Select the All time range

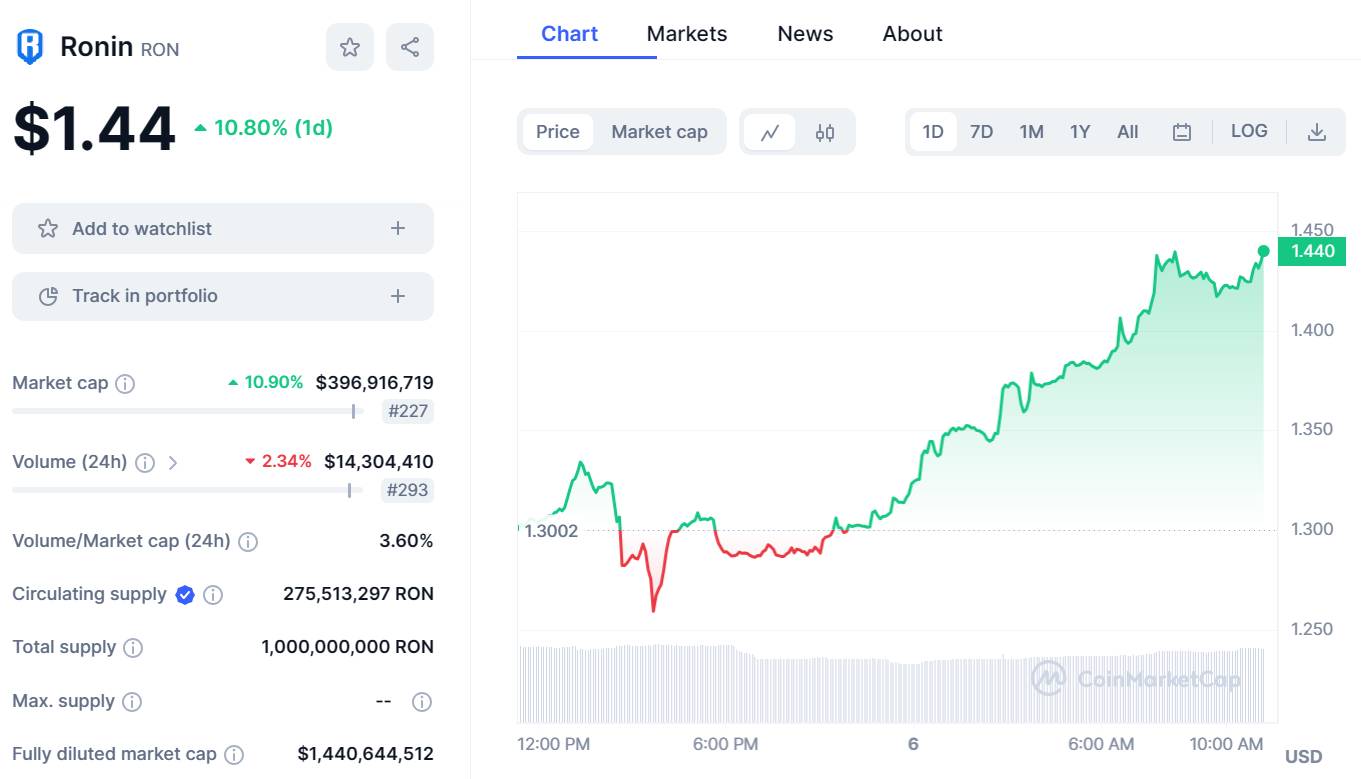pos(1128,132)
